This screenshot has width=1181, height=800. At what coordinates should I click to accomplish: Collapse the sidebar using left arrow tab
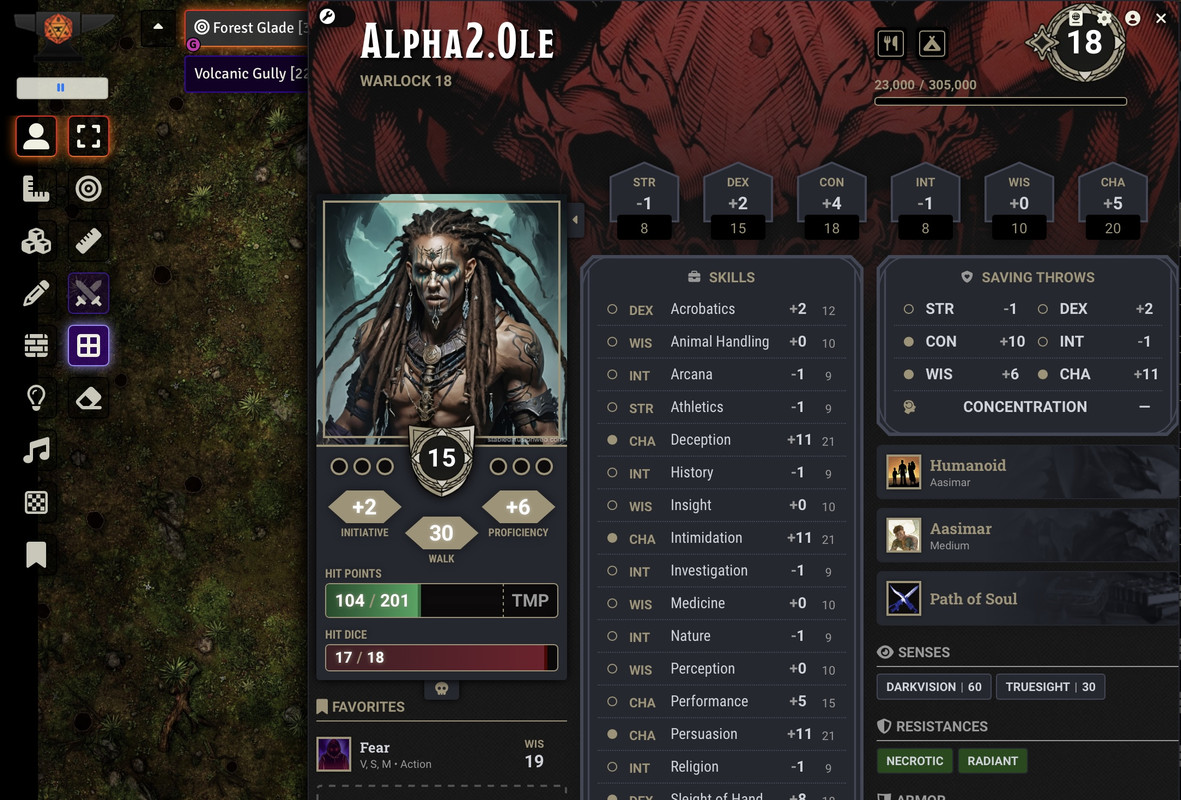coord(575,220)
